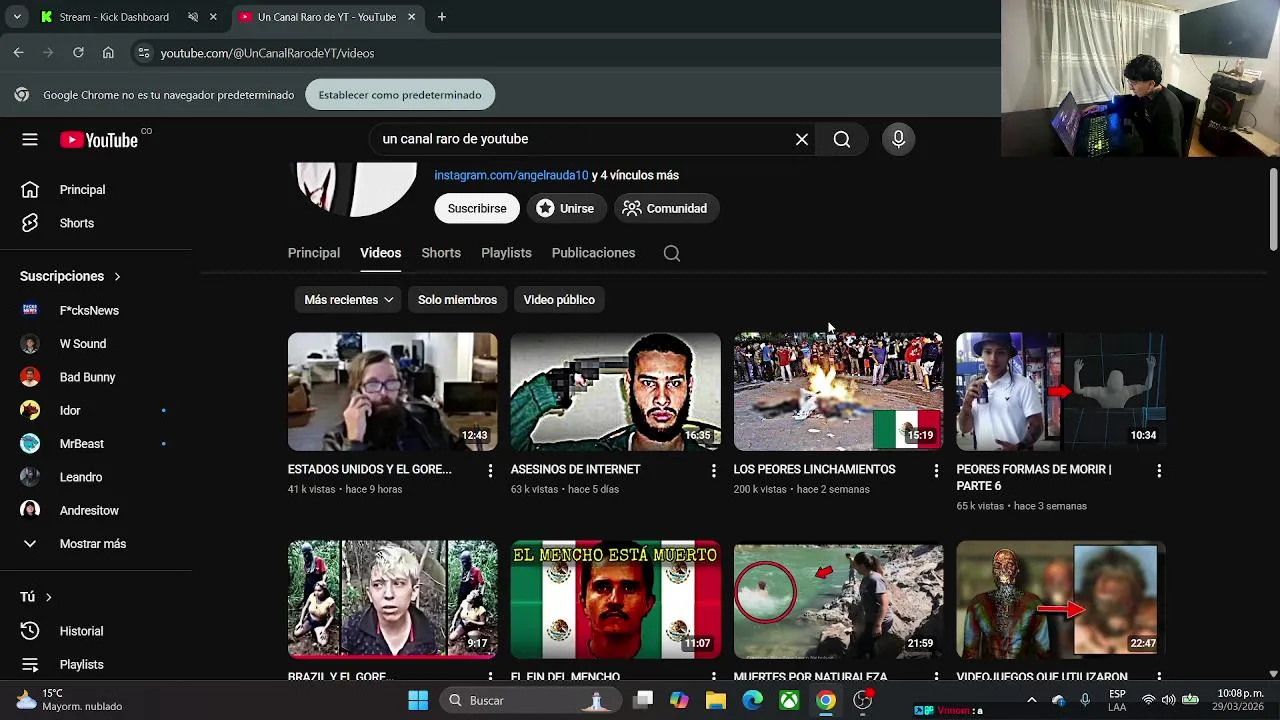This screenshot has width=1280, height=720.
Task: Open the ASESINOS DE INTERNET thumbnail
Action: click(x=615, y=392)
